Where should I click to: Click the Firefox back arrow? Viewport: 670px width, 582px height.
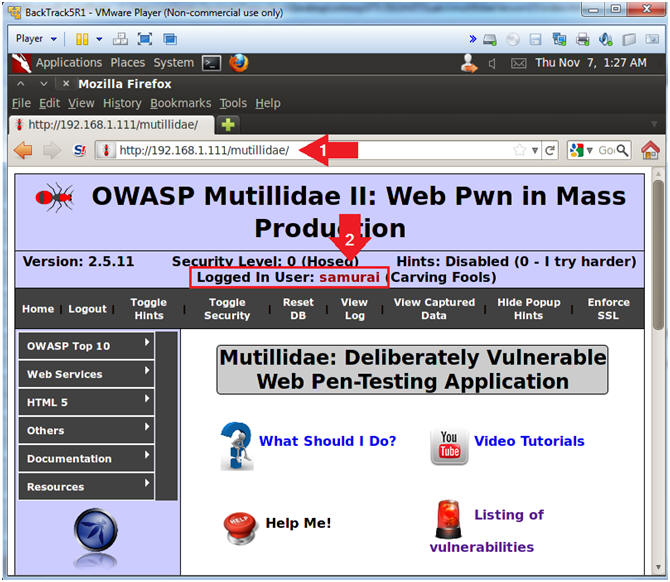tap(23, 150)
